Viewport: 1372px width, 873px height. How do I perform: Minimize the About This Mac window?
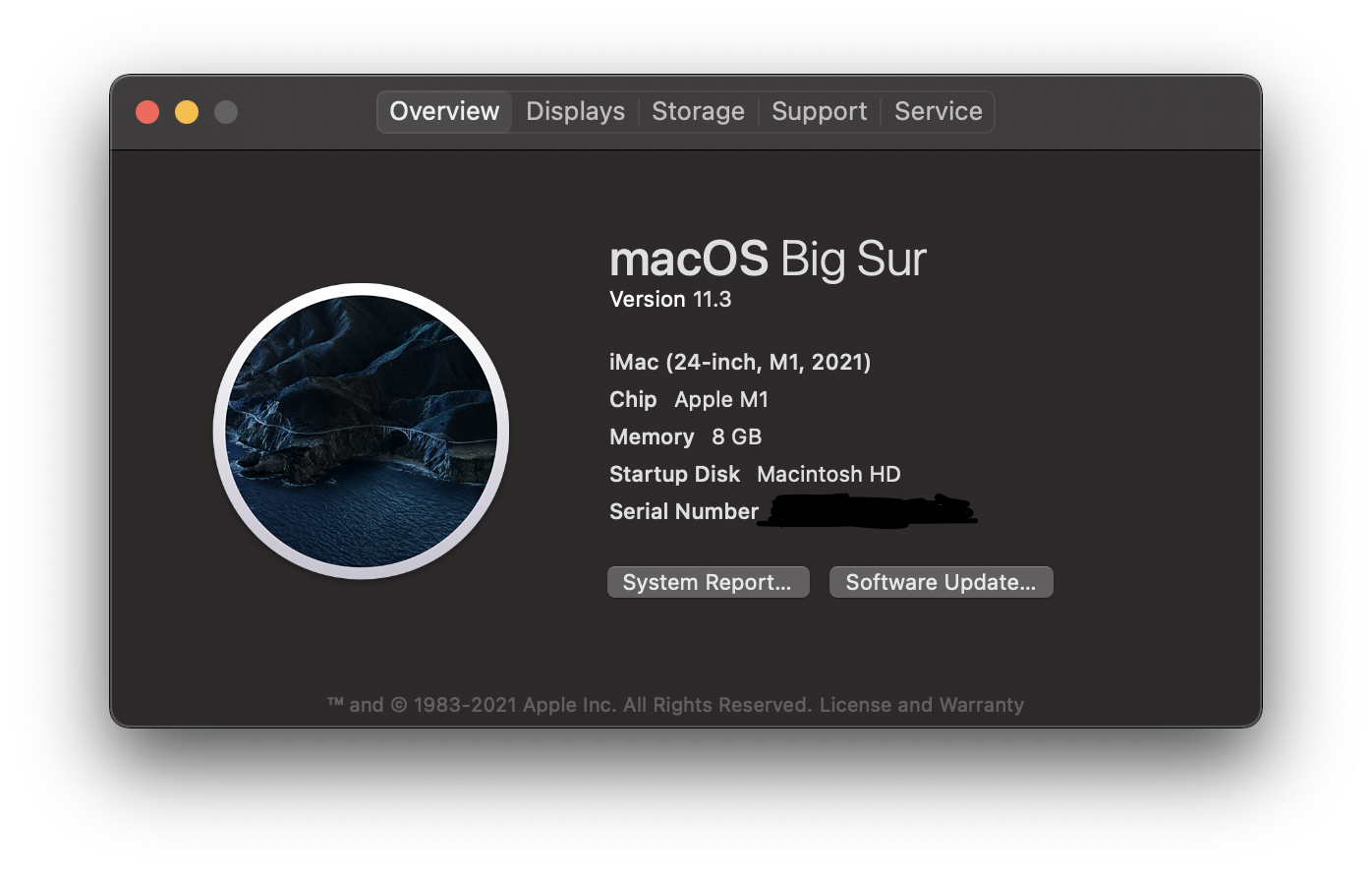click(187, 112)
